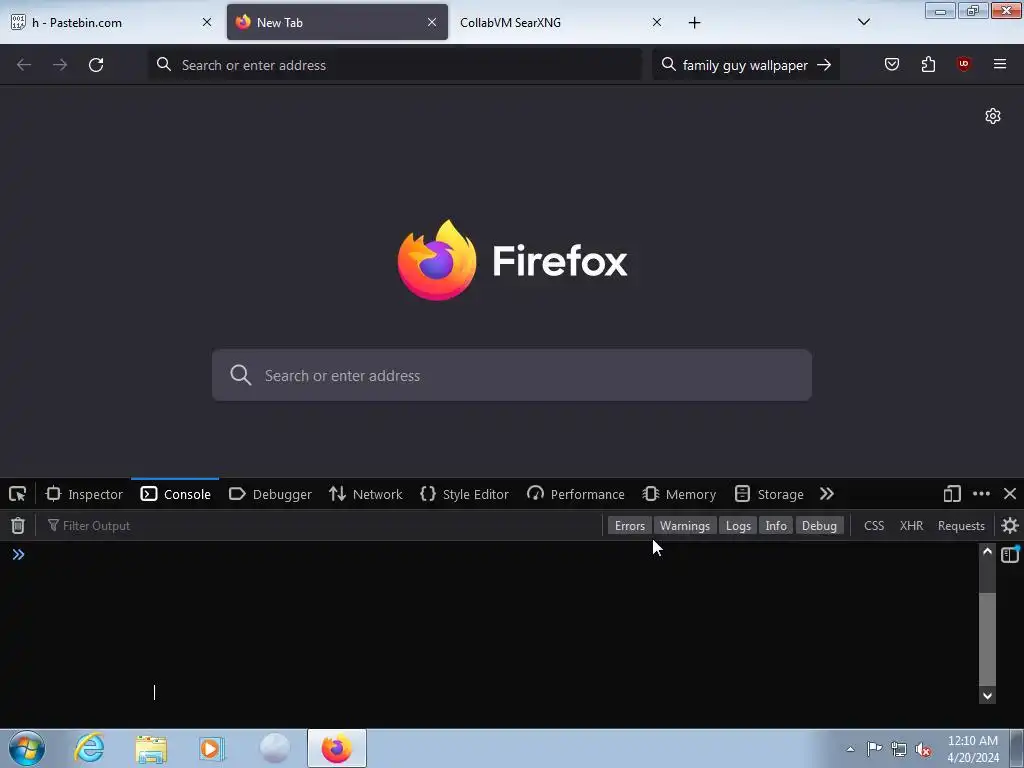1024x768 pixels.
Task: Expand more DevTools tabs chevron
Action: pos(827,494)
